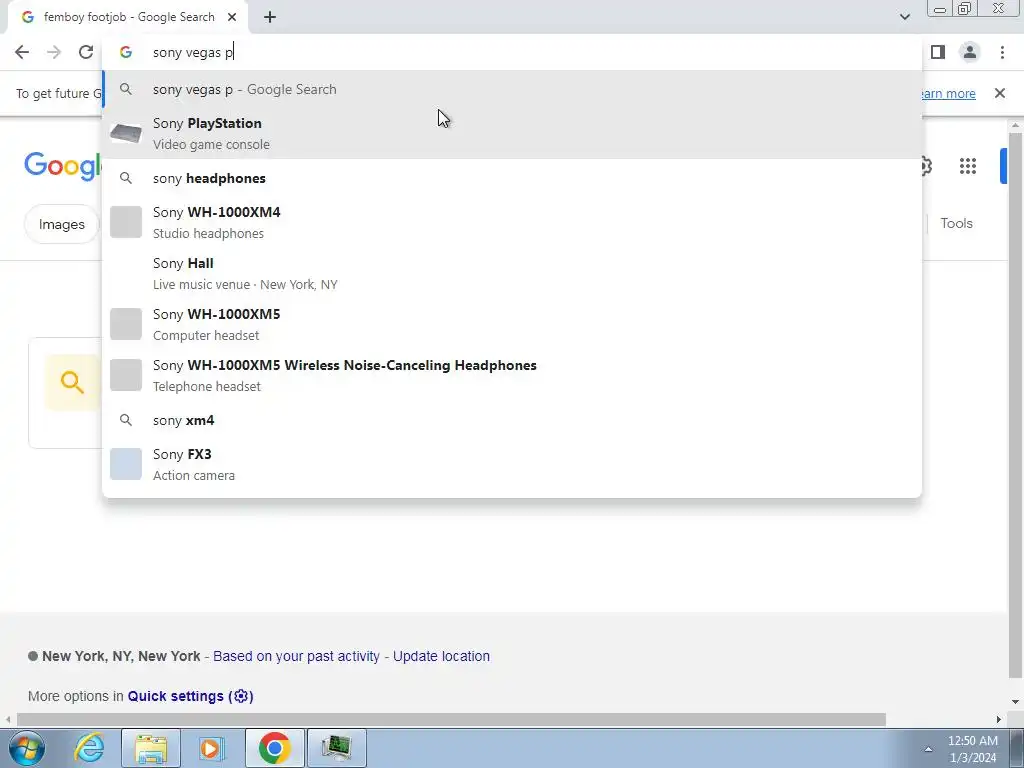
Task: Select Sony FX3 Action camera suggestion
Action: tap(512, 464)
